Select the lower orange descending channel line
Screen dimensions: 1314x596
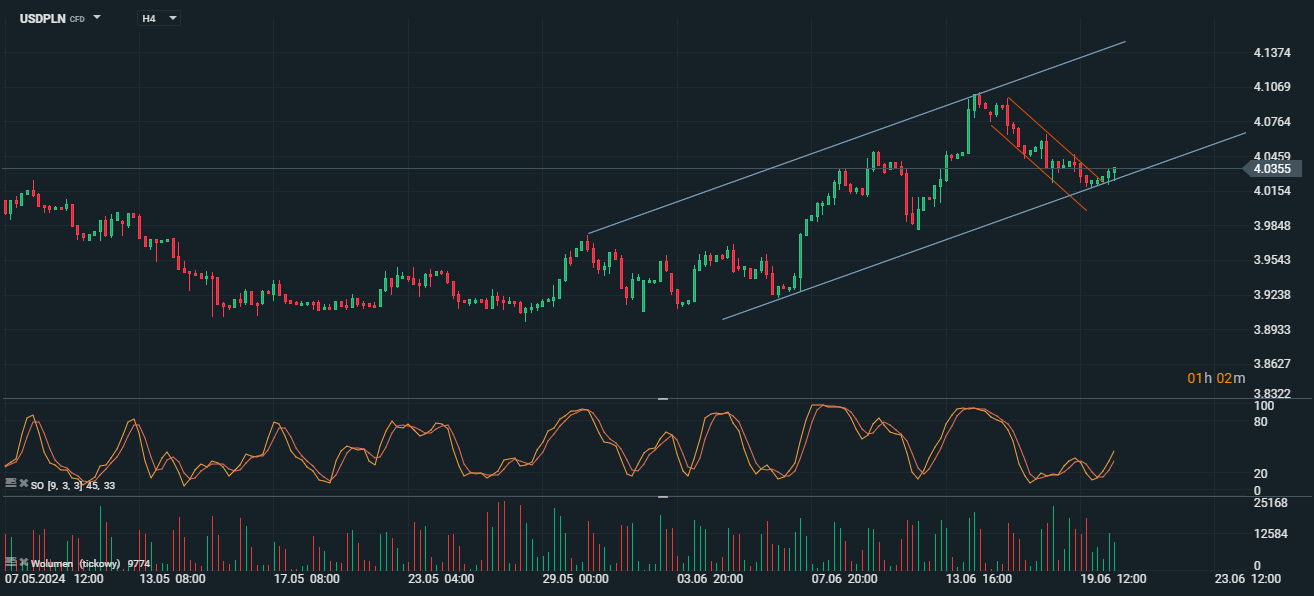coord(1040,170)
